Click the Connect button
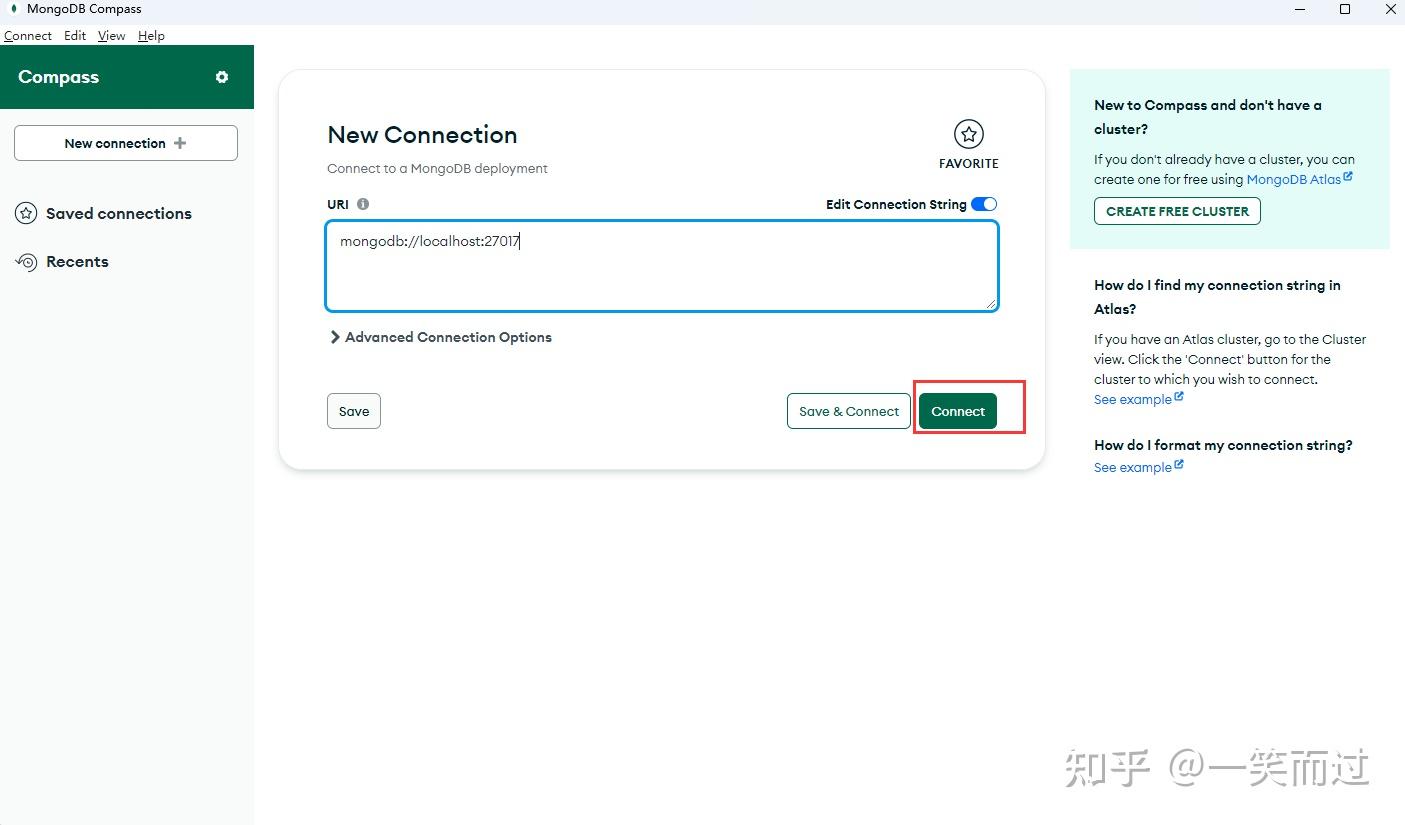The image size is (1405, 825). click(958, 411)
